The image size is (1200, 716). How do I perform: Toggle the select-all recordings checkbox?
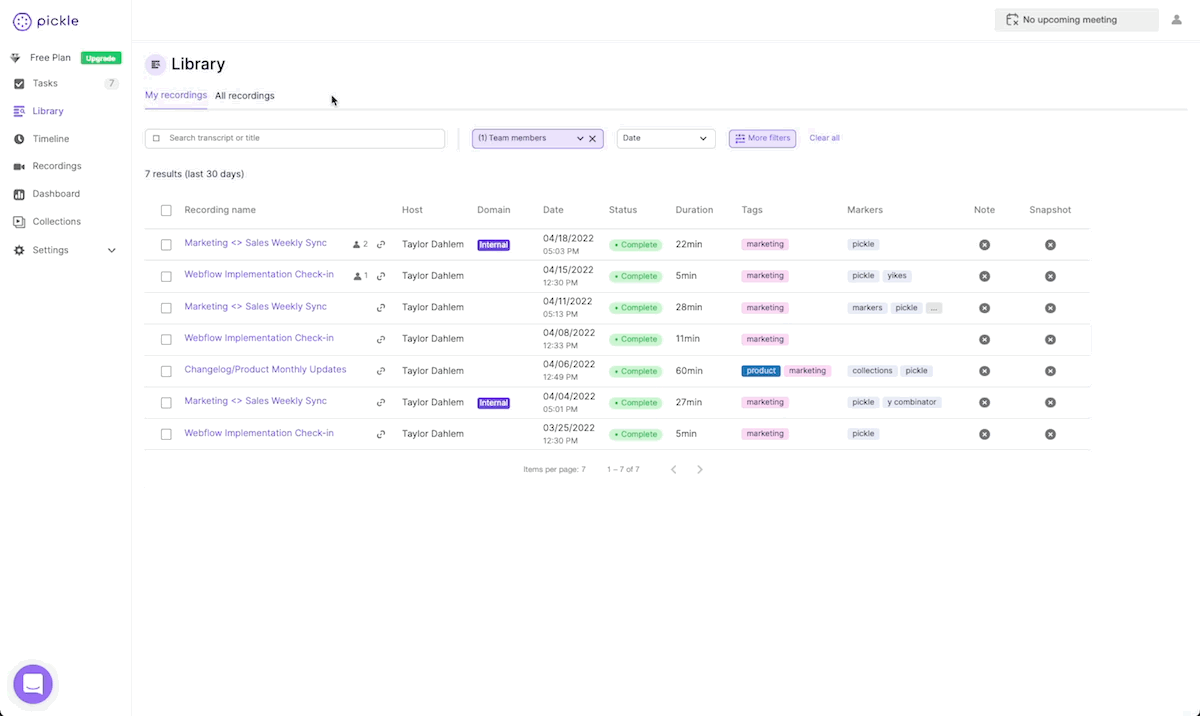166,210
